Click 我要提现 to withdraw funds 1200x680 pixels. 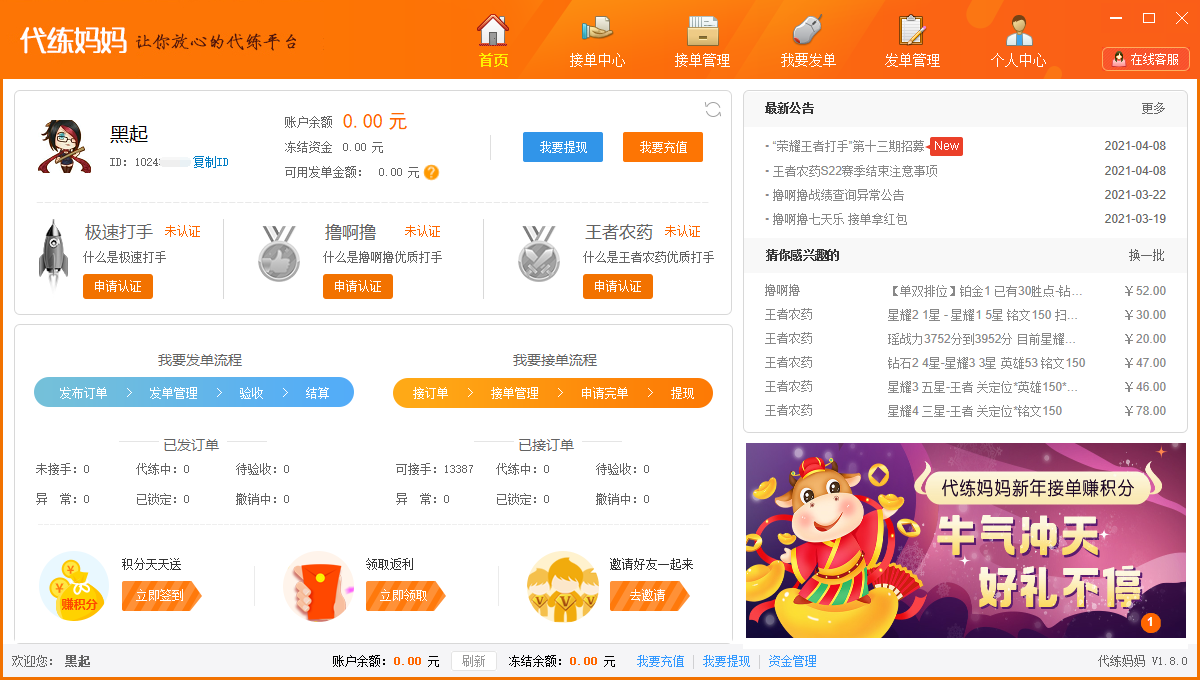point(562,147)
